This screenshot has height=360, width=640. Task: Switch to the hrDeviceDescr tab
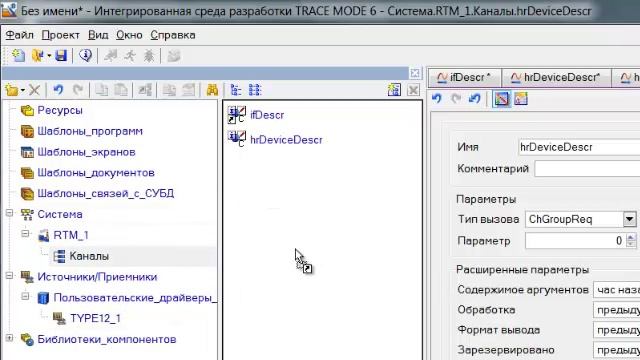pos(557,77)
